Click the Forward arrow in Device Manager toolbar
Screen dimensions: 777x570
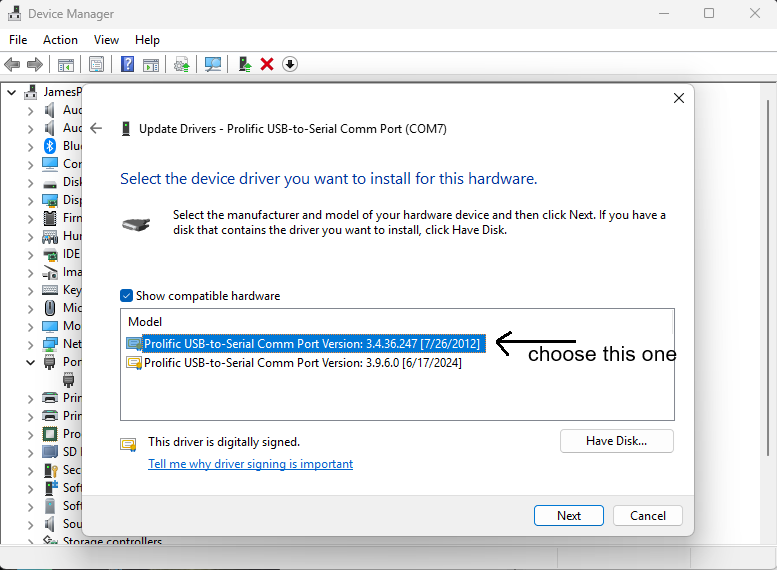click(x=35, y=64)
